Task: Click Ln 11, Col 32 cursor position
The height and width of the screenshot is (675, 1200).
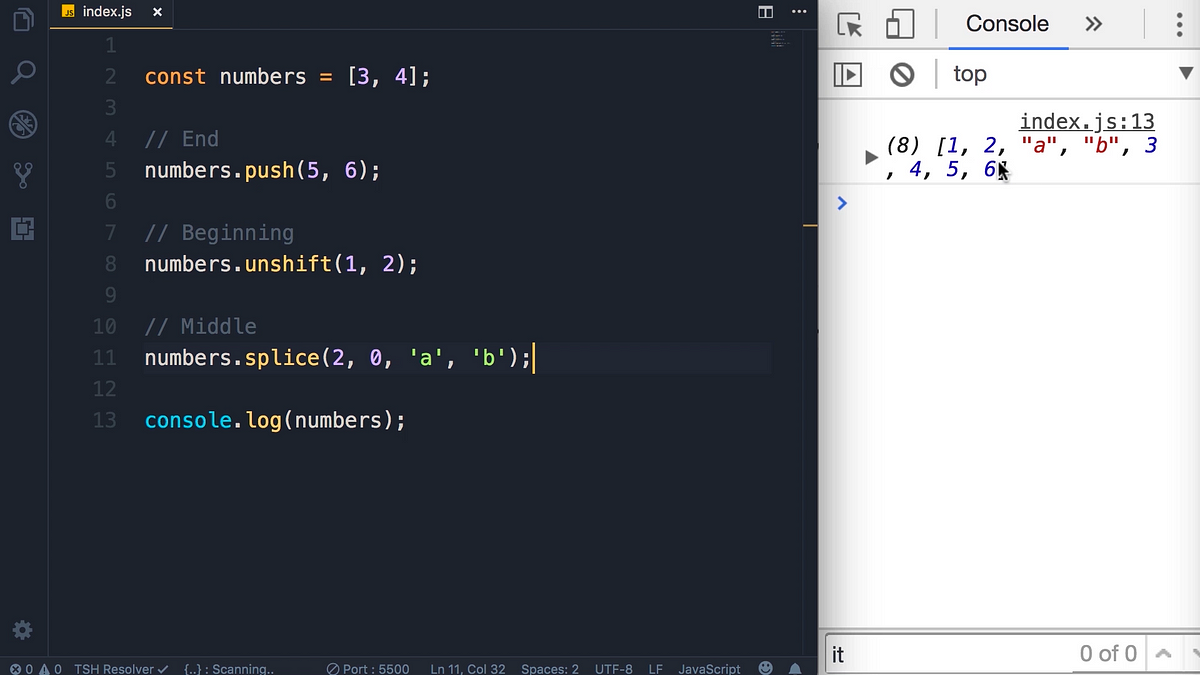Action: click(468, 668)
